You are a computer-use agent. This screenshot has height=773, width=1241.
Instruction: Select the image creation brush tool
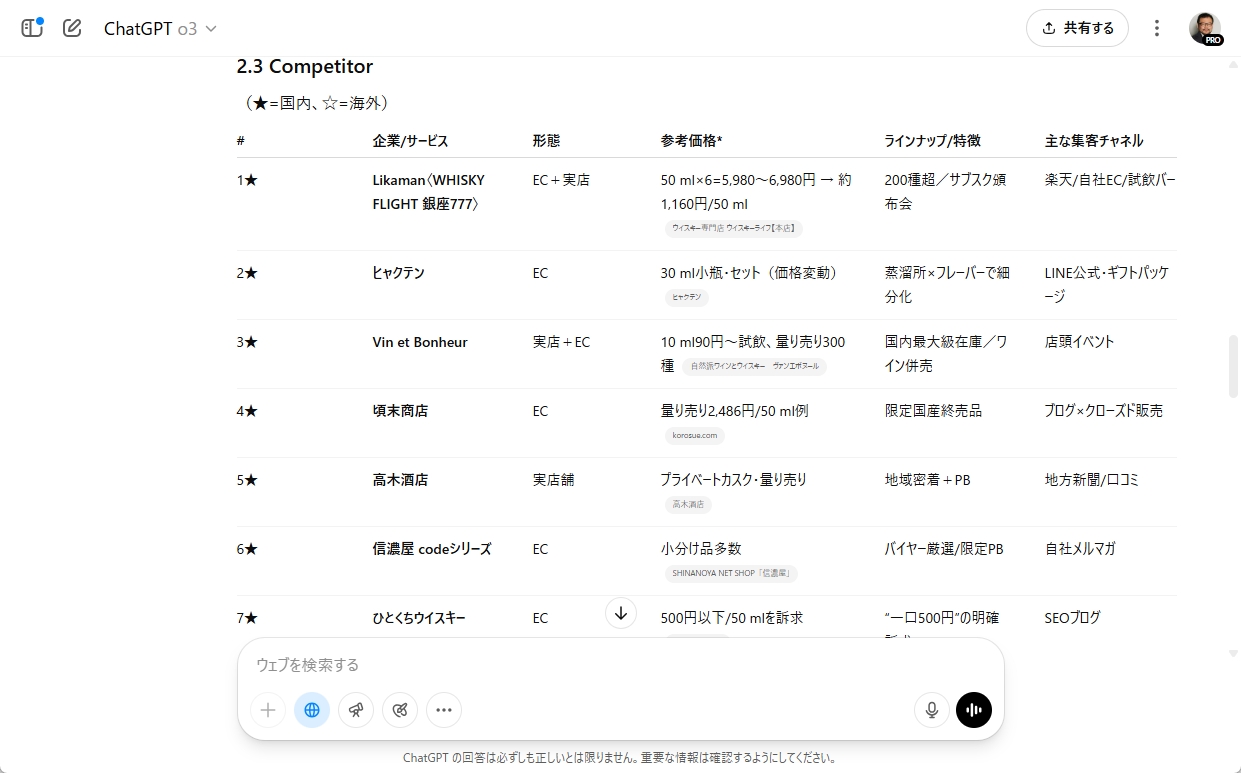[400, 710]
